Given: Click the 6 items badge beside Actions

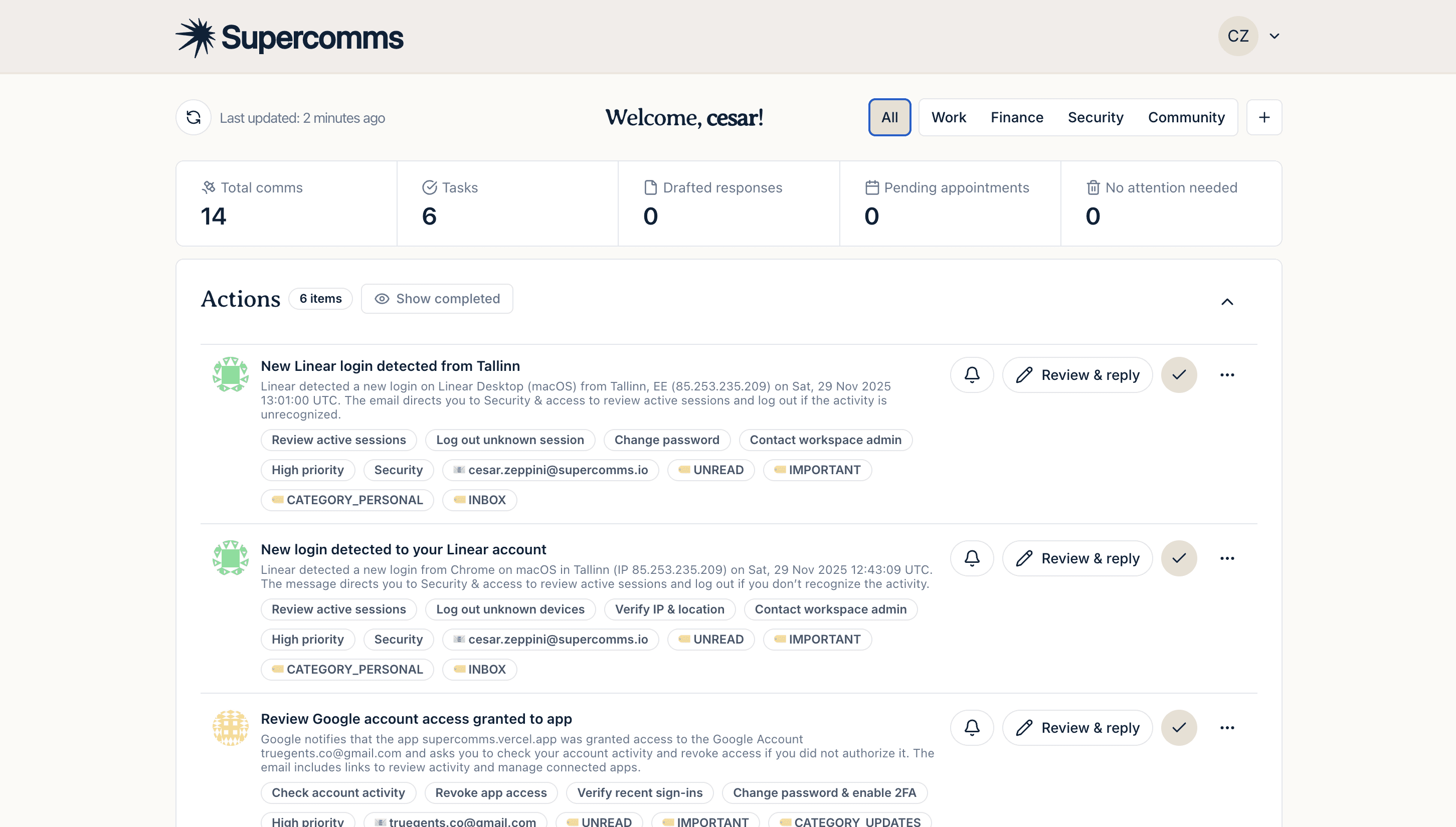Looking at the screenshot, I should click(320, 298).
